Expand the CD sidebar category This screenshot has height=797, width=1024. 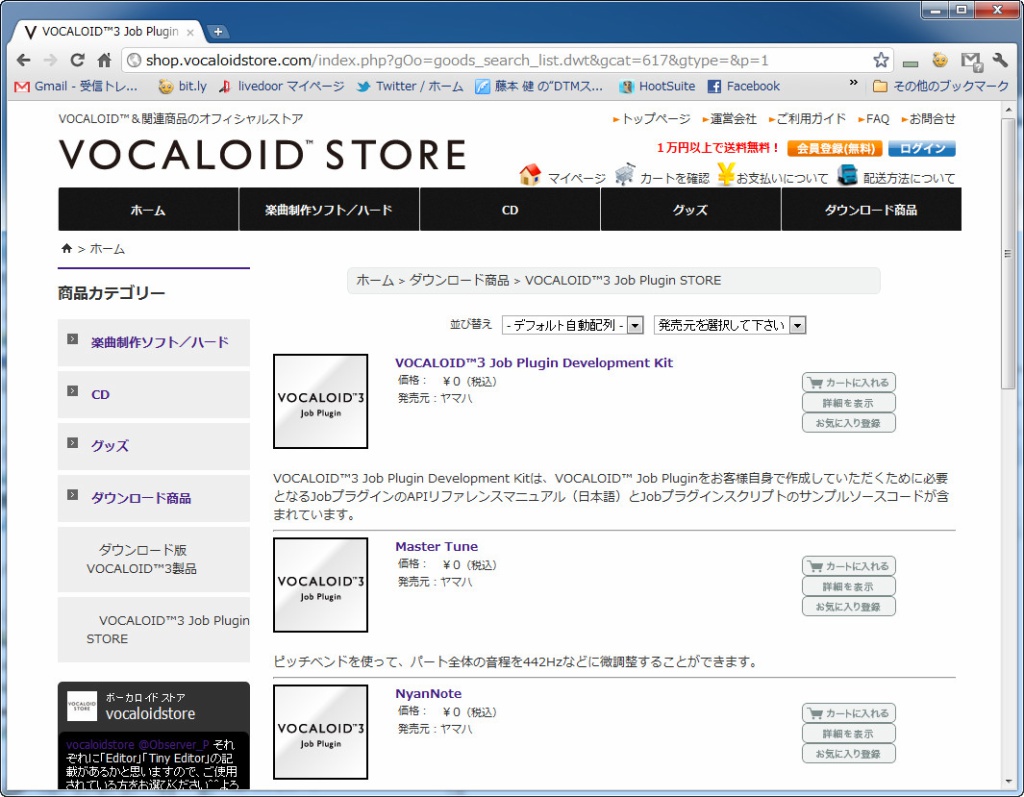(153, 395)
